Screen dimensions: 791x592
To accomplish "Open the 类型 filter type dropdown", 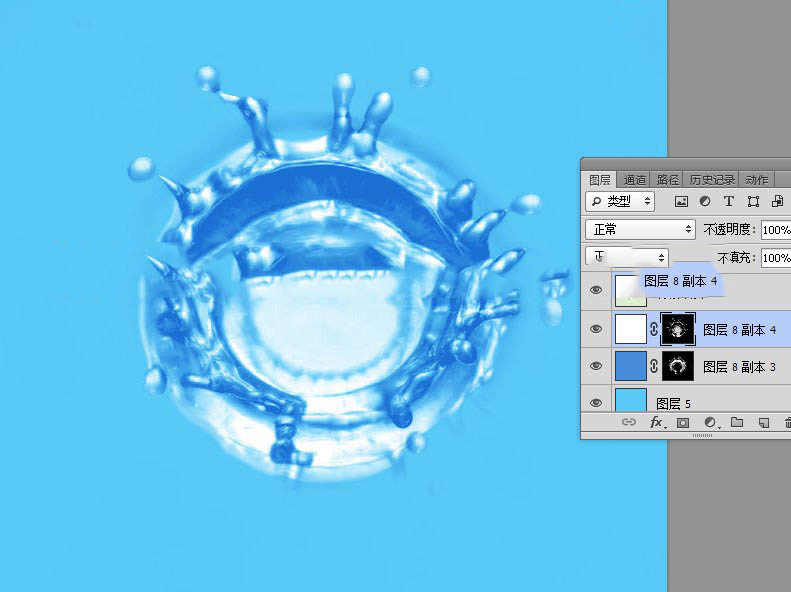I will point(620,202).
